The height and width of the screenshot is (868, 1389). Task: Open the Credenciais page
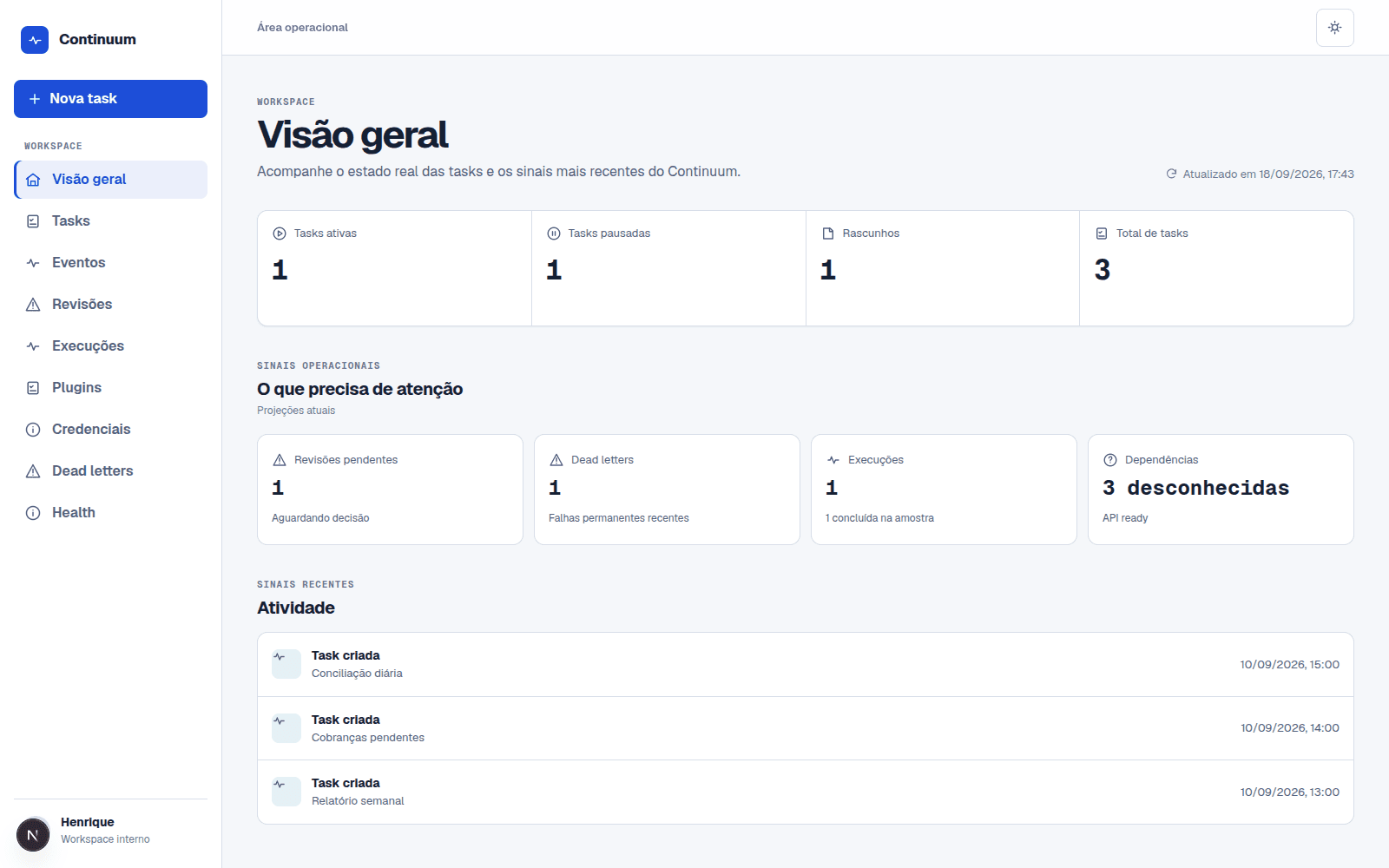110,430
